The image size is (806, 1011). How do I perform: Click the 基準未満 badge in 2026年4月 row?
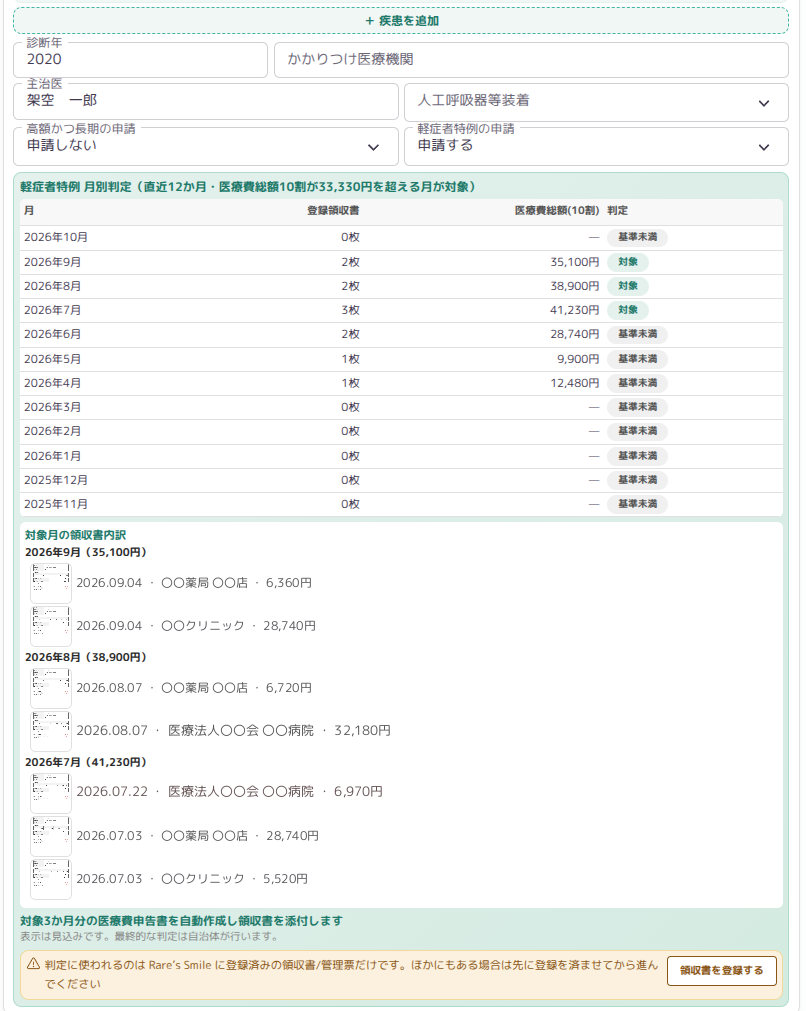click(x=637, y=383)
